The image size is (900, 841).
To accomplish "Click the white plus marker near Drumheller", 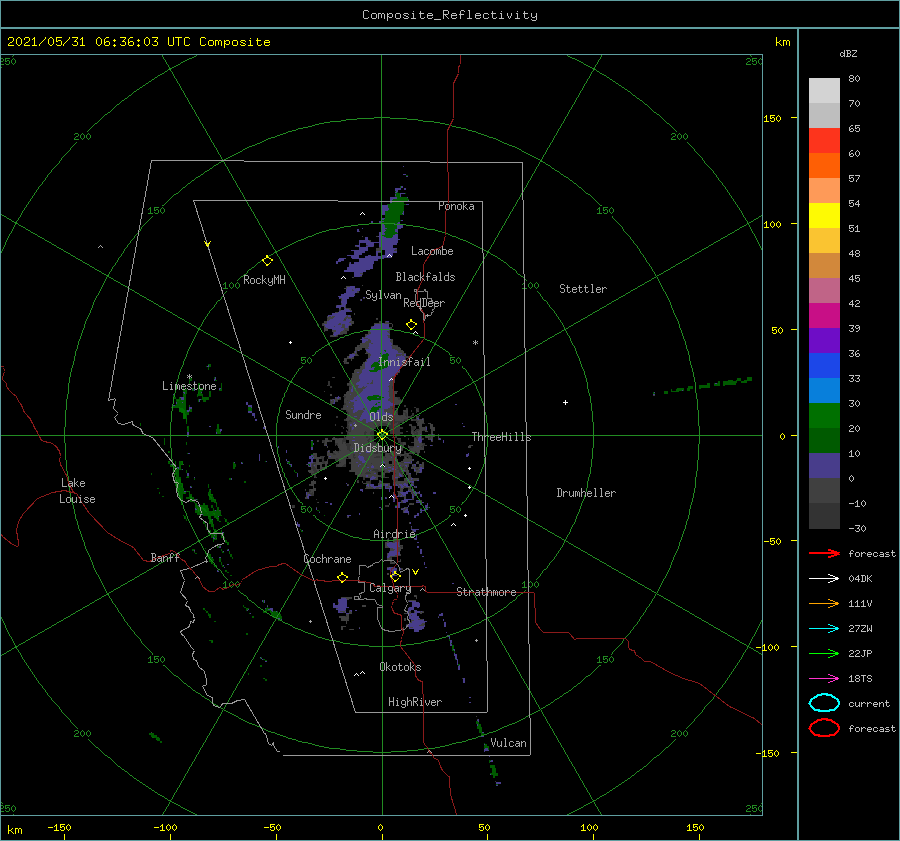I will [565, 402].
